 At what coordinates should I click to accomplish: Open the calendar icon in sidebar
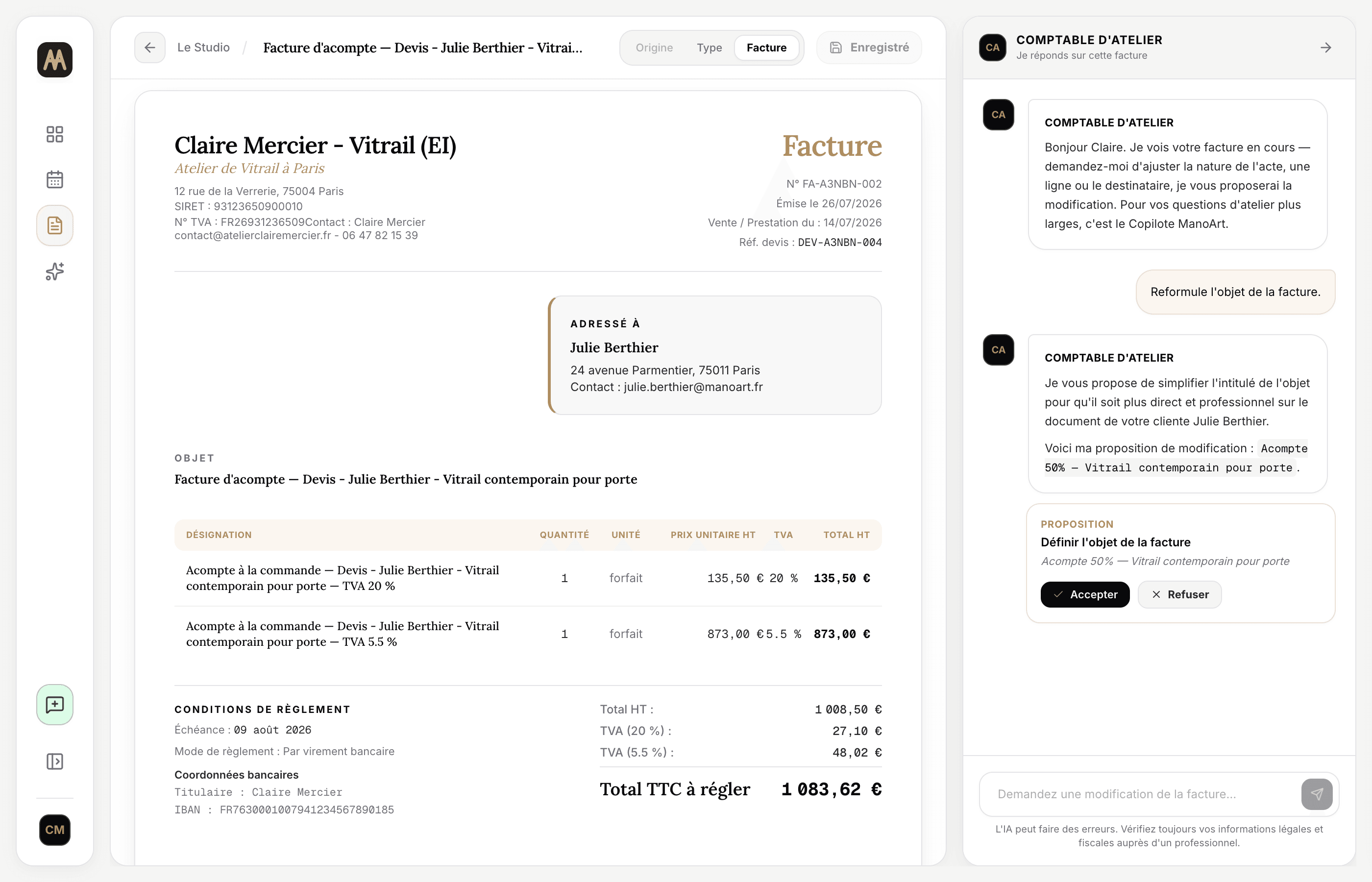click(55, 180)
